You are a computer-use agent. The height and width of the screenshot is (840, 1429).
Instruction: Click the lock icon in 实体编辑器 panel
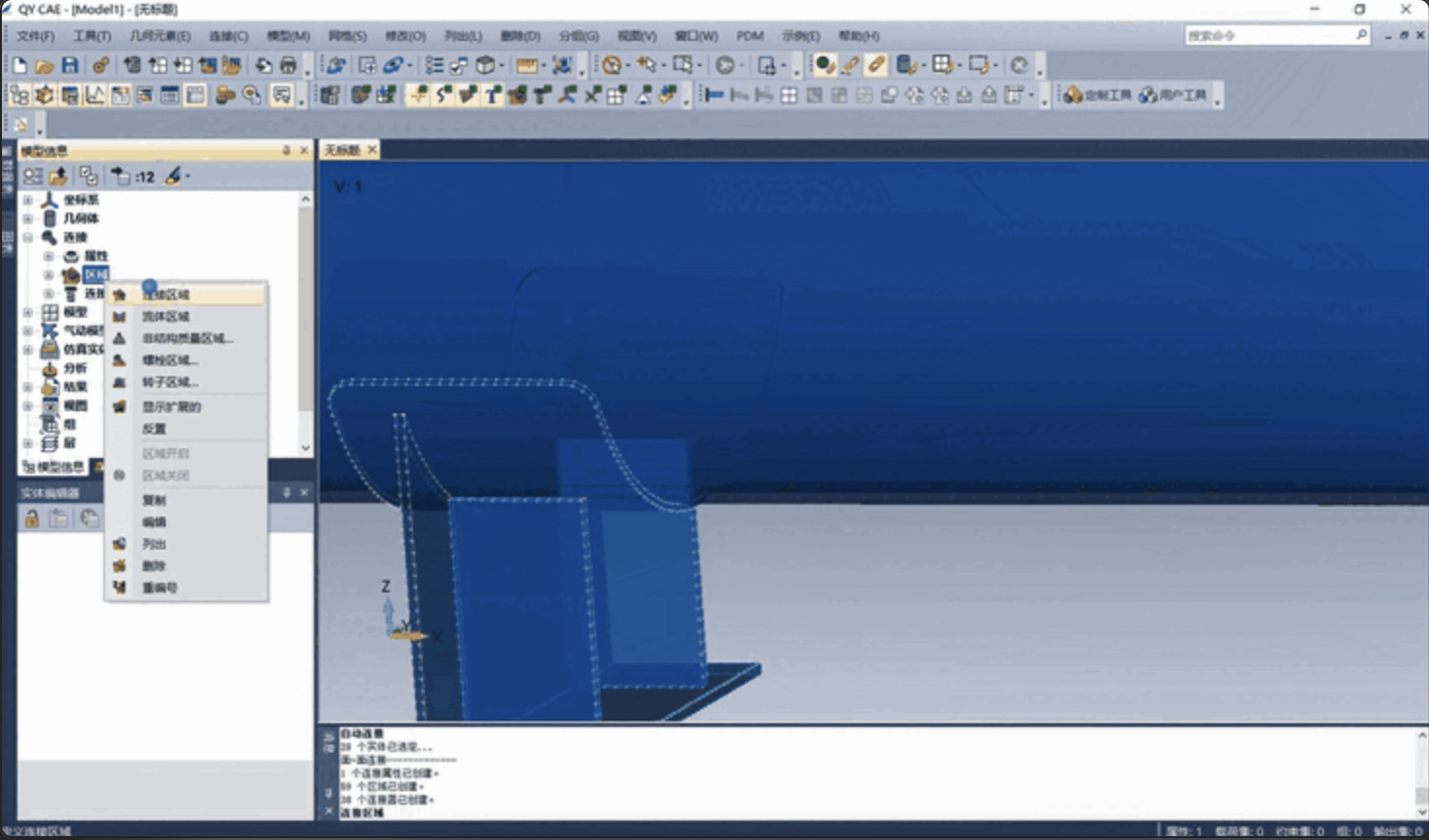click(32, 517)
